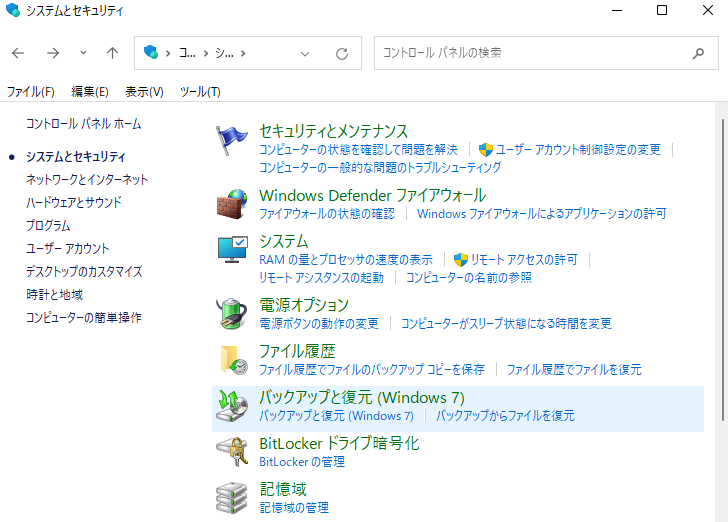
Task: Click the ファイル履歴 folder icon
Action: point(233,359)
